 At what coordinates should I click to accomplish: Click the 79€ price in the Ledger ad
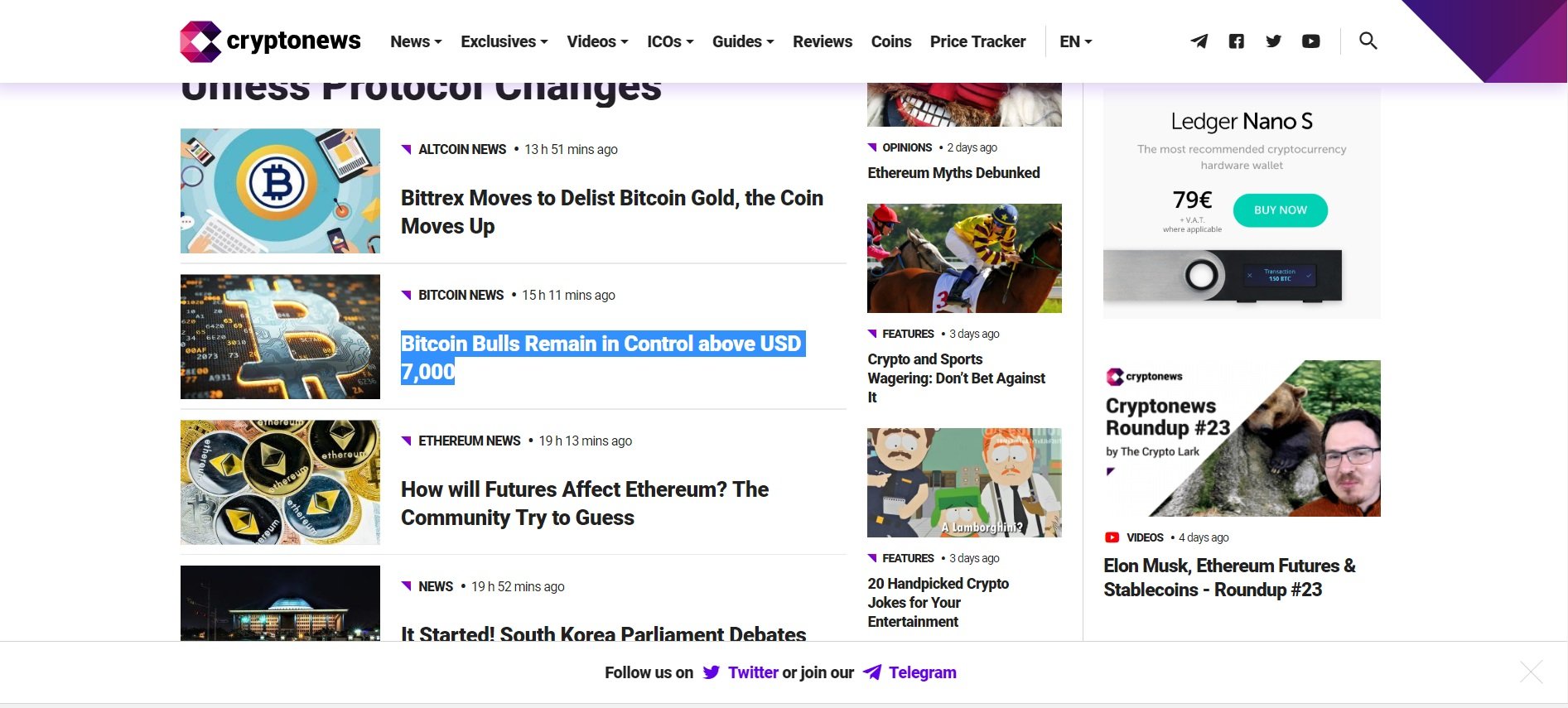[1192, 200]
